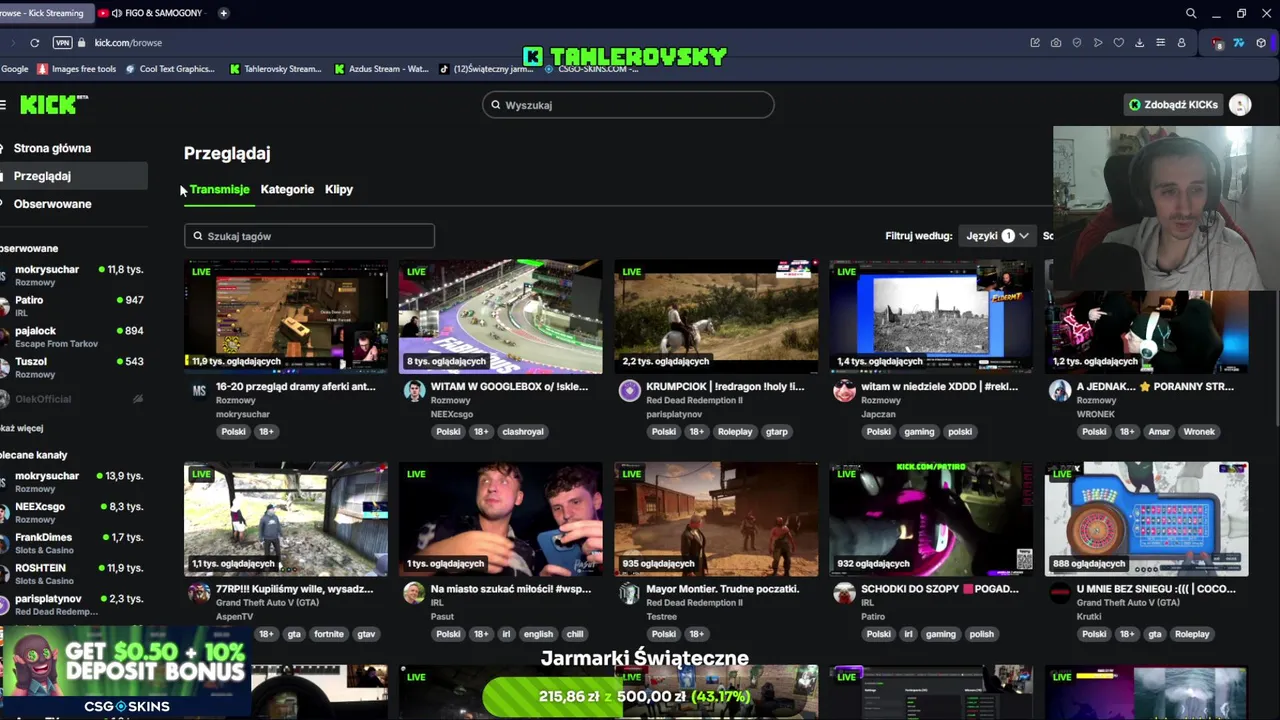The width and height of the screenshot is (1280, 720).
Task: Click the Zdobądź KICKs button
Action: pos(1173,105)
